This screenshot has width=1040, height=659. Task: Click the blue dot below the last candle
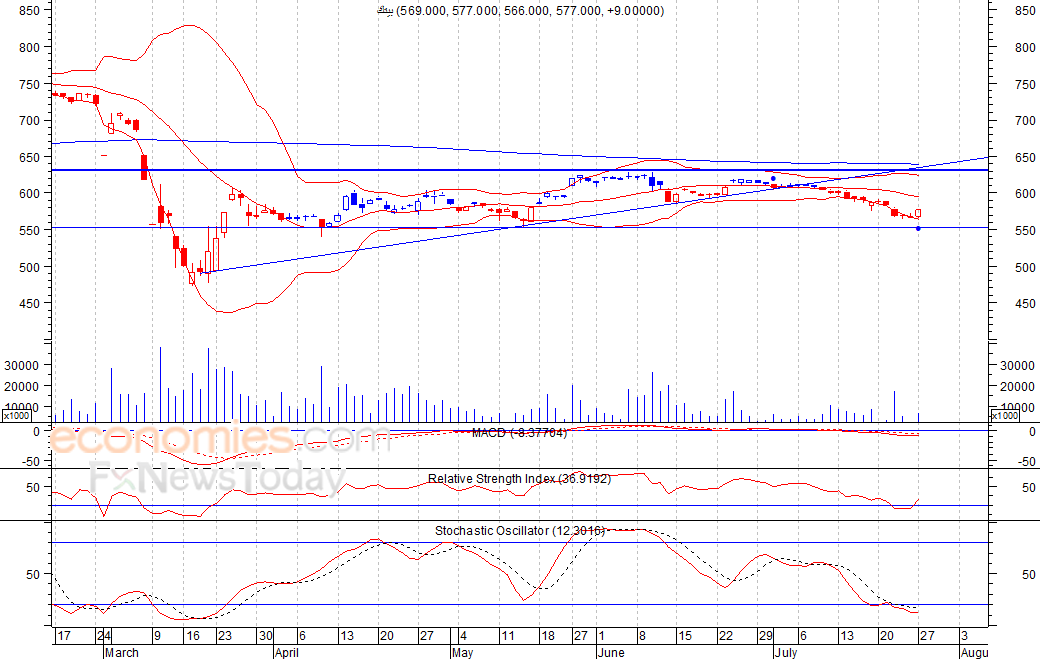[918, 229]
